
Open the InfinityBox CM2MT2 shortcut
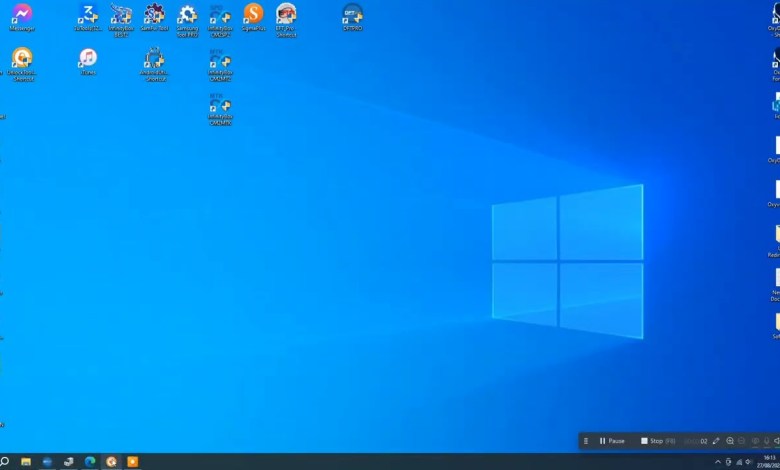pyautogui.click(x=220, y=60)
